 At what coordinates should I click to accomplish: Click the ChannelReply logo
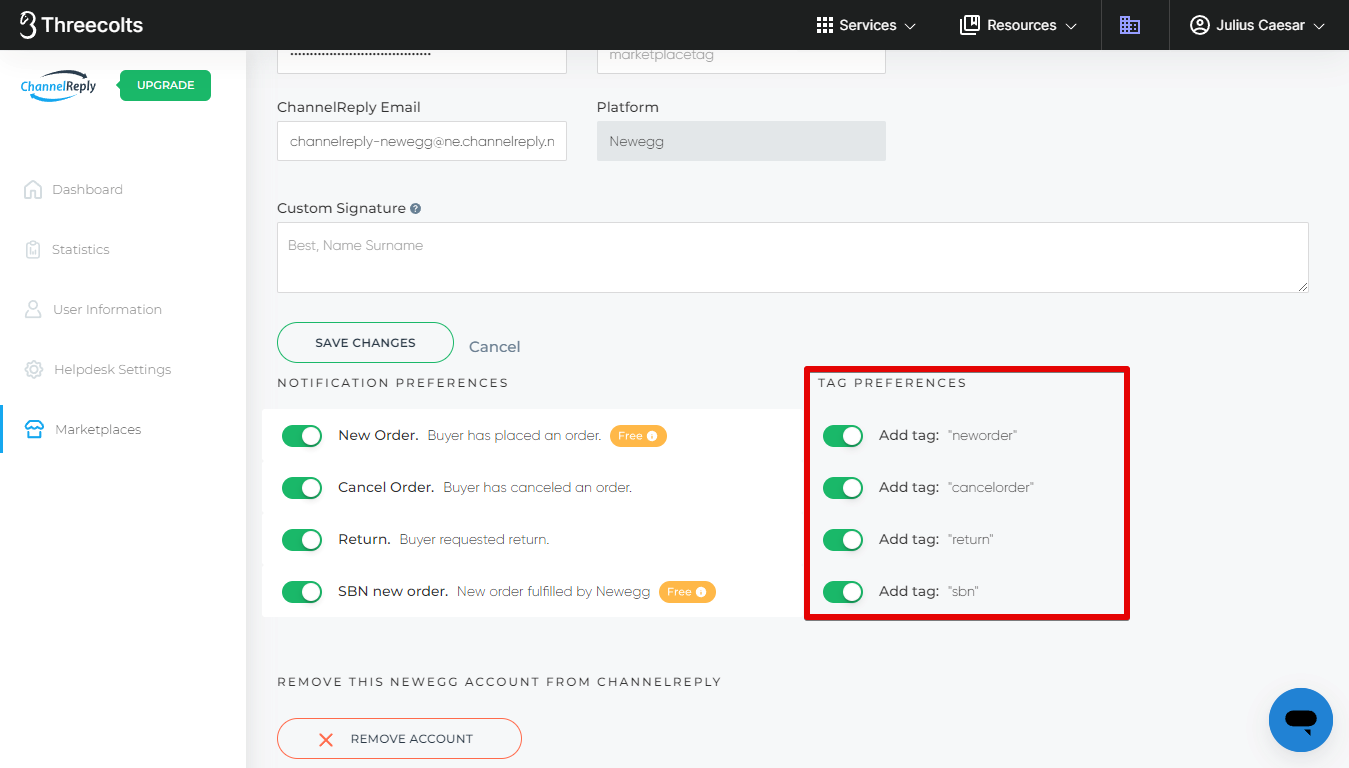point(59,86)
